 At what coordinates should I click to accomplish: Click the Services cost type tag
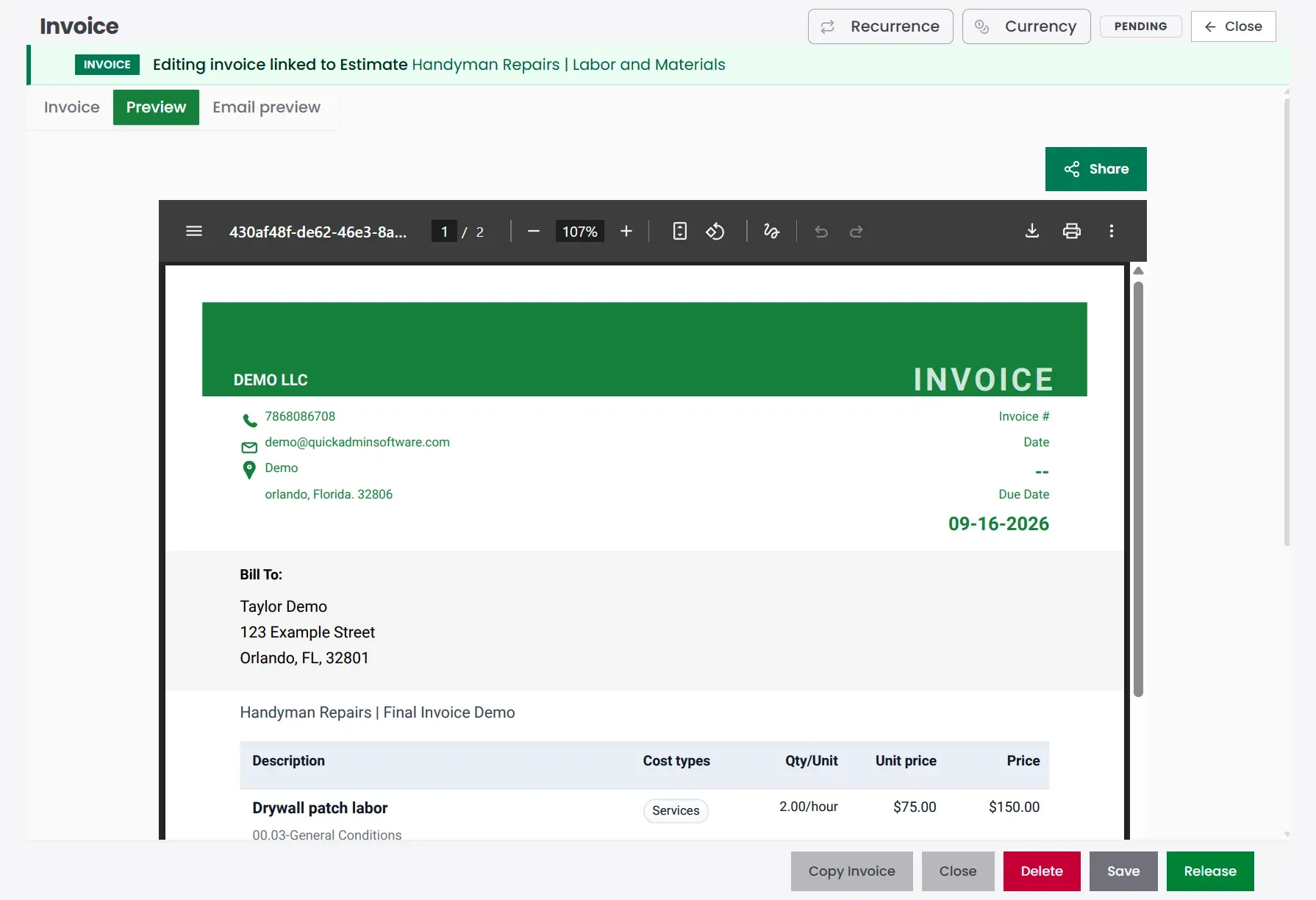(676, 810)
